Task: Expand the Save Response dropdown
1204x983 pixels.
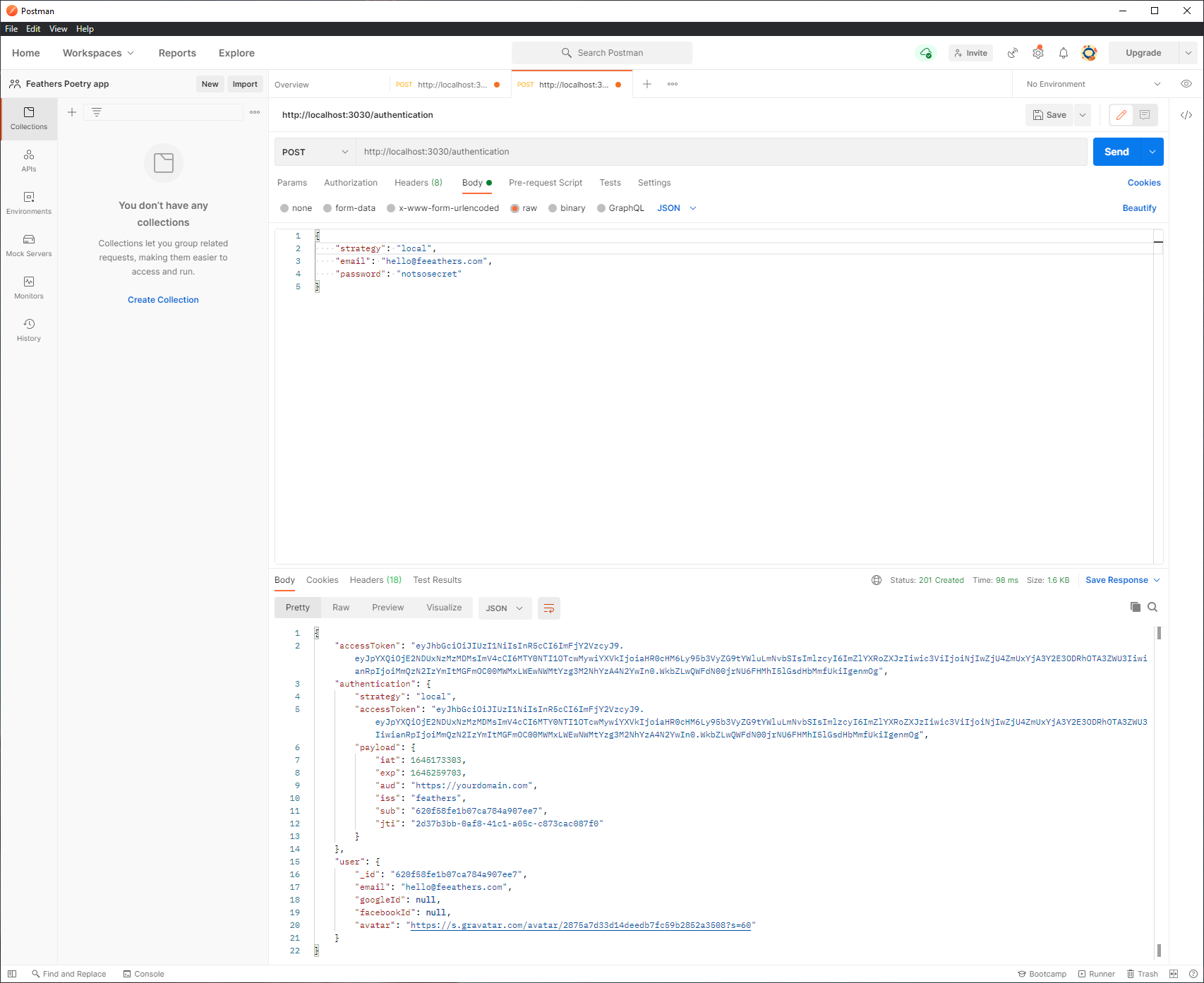Action: (1123, 580)
